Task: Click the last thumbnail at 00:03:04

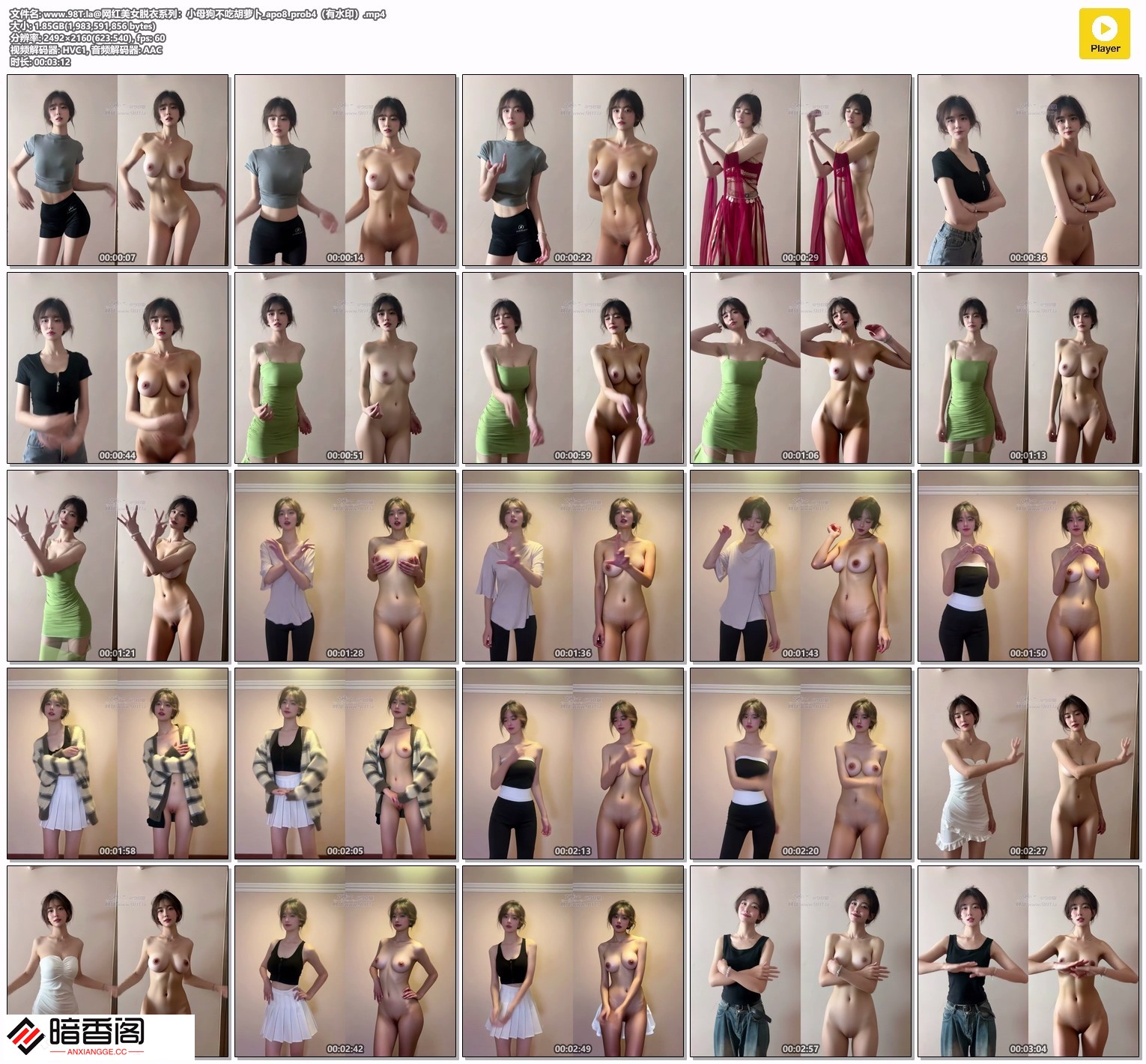Action: pos(1028,961)
